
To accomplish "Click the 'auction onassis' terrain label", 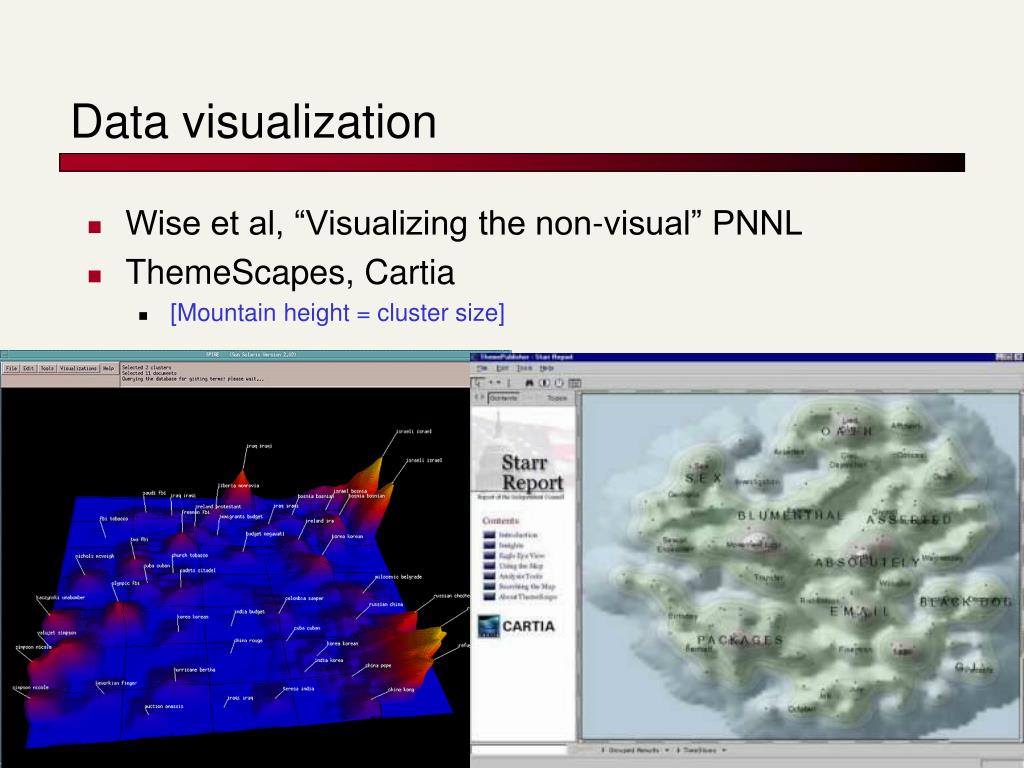I will (x=164, y=707).
